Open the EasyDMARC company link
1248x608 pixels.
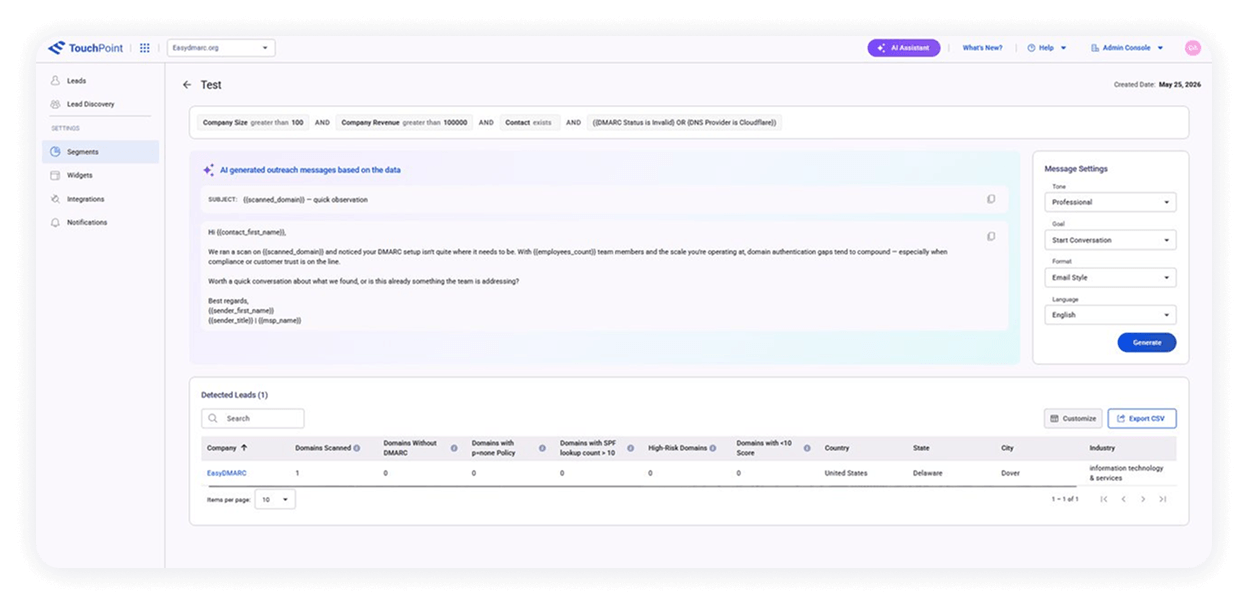click(x=227, y=473)
